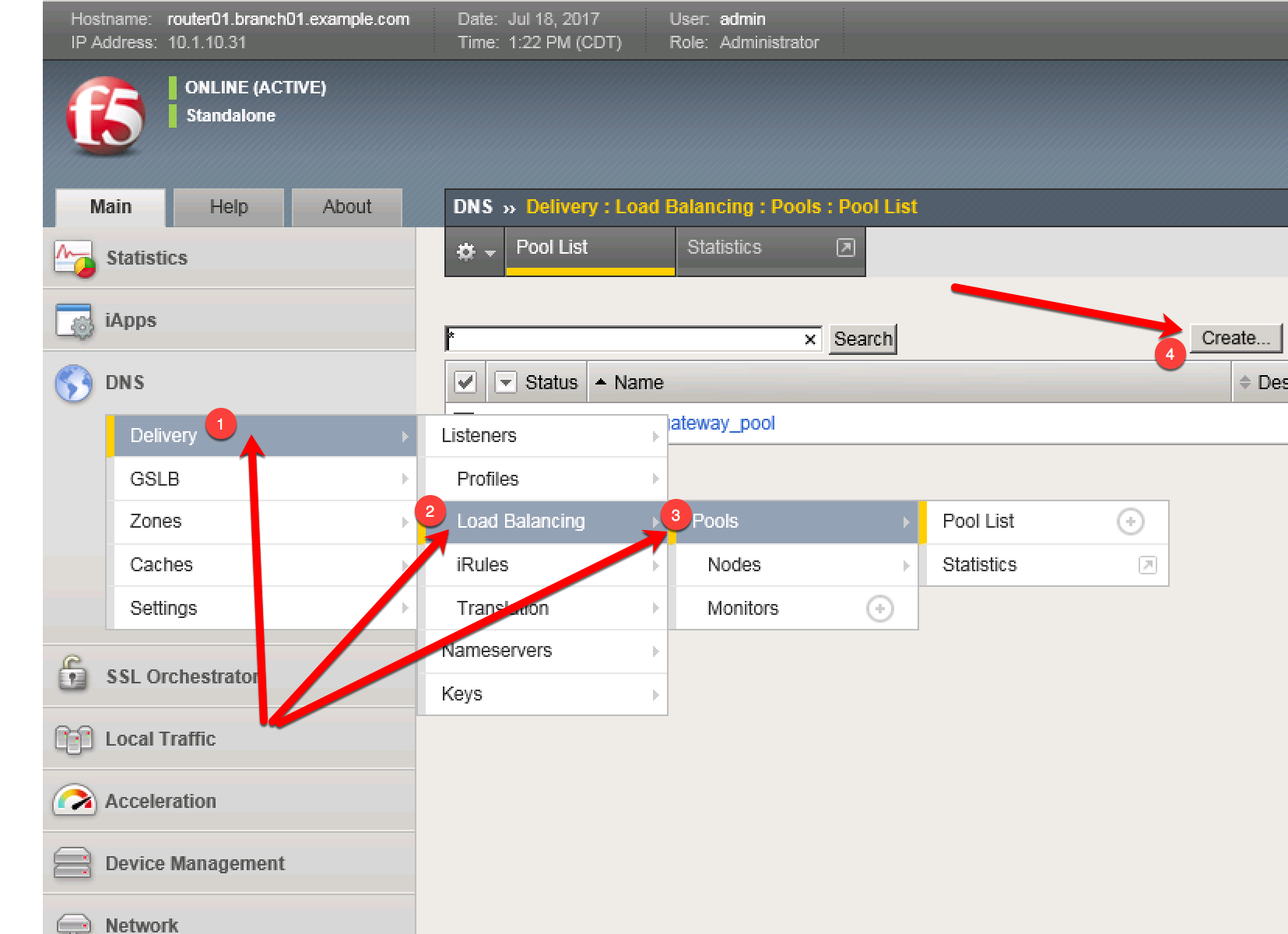Open the Device Management section
1288x934 pixels.
[229, 863]
